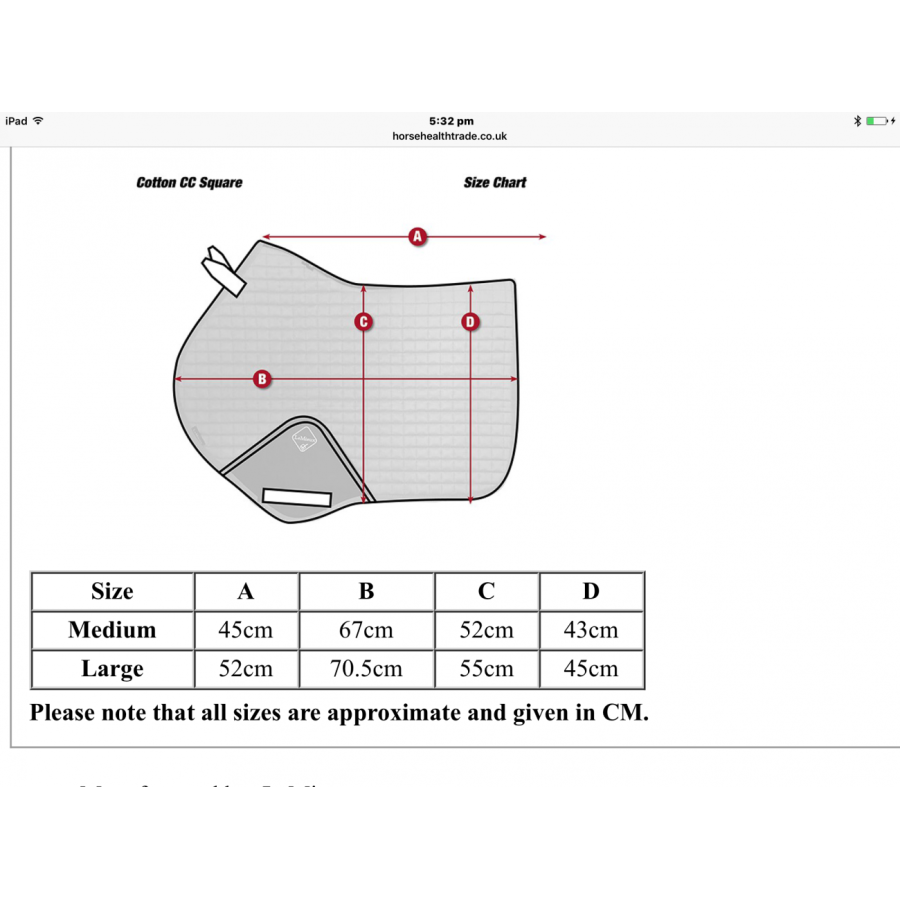The width and height of the screenshot is (900, 900).
Task: Click the circular marker B on the diagram
Action: [261, 379]
